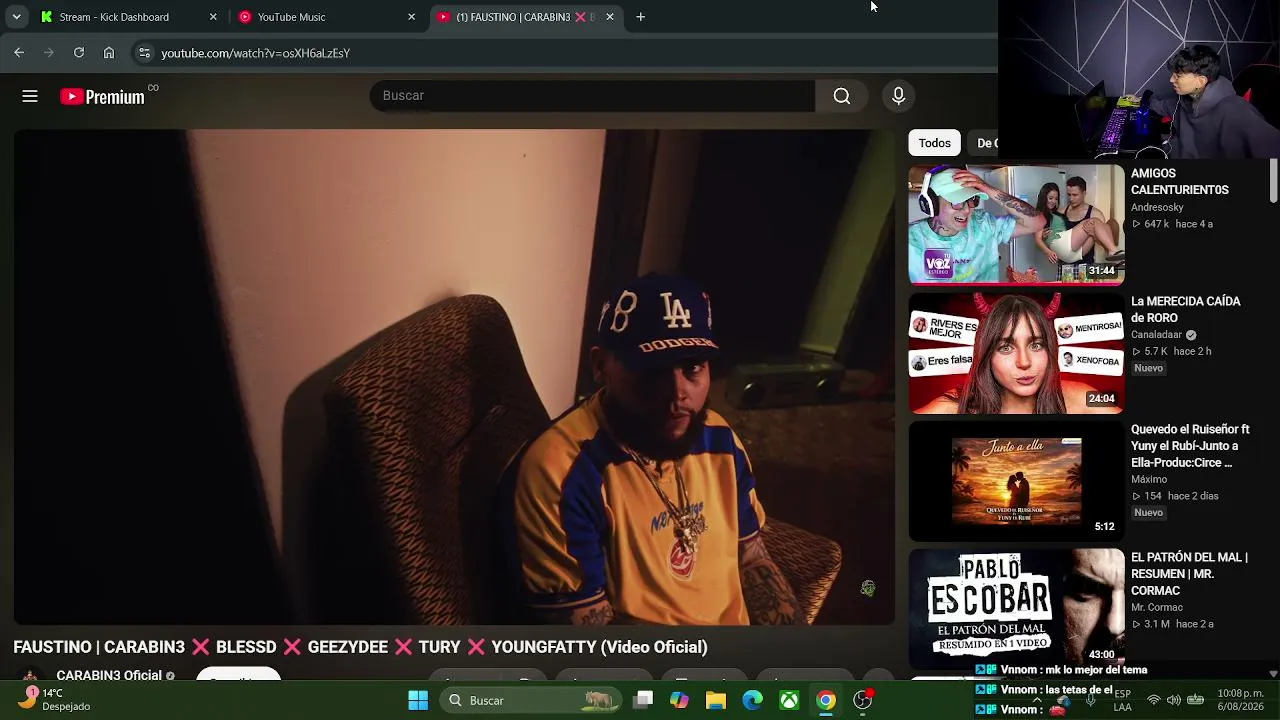This screenshot has height=720, width=1280.
Task: Click La MERECIDA CAÍDA de RORO title
Action: (x=1186, y=310)
